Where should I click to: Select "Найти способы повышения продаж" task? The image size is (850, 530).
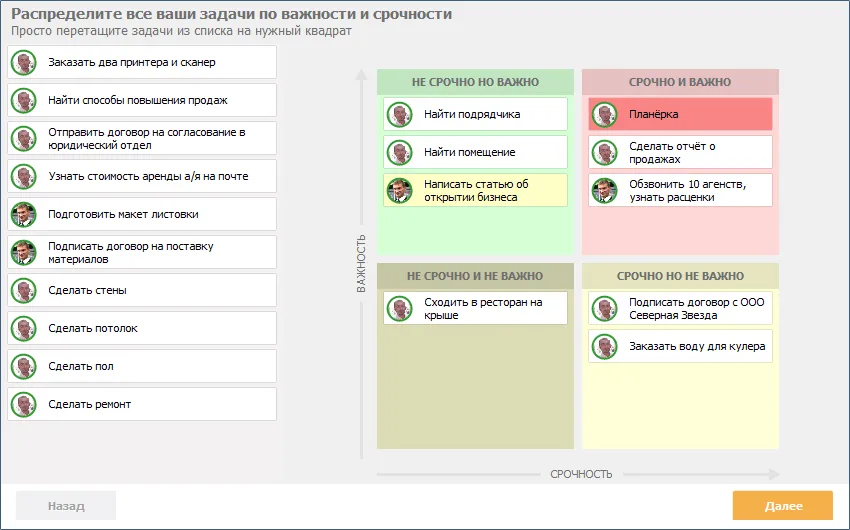[x=141, y=100]
